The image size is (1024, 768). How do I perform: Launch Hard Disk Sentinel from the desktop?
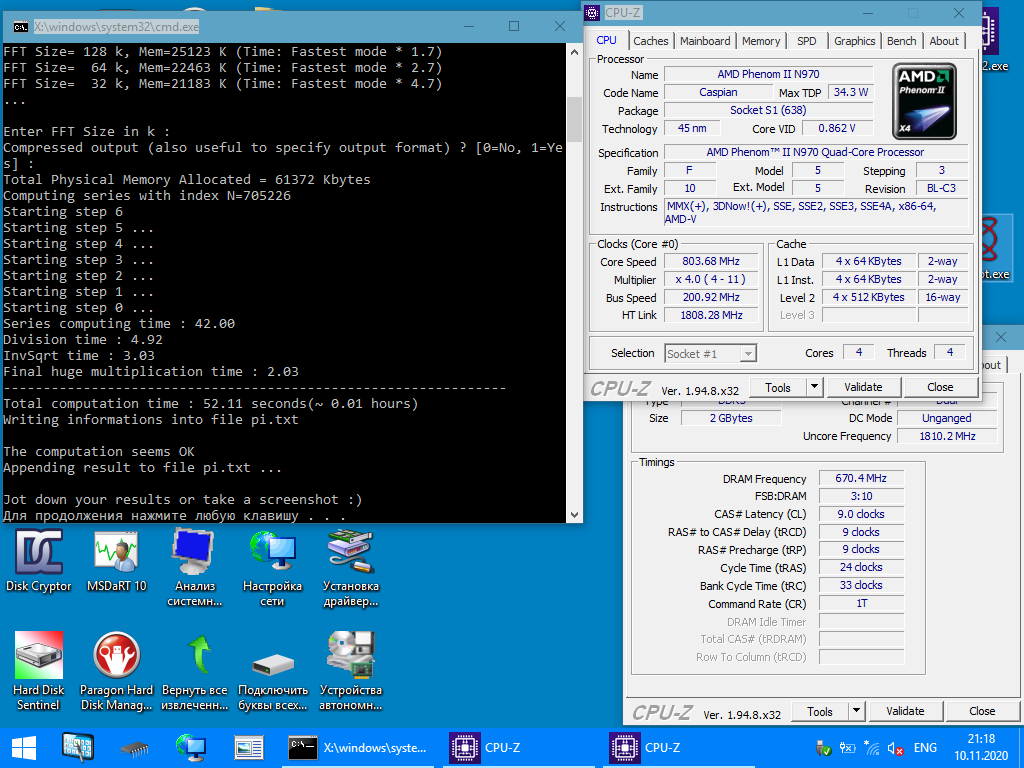(39, 671)
